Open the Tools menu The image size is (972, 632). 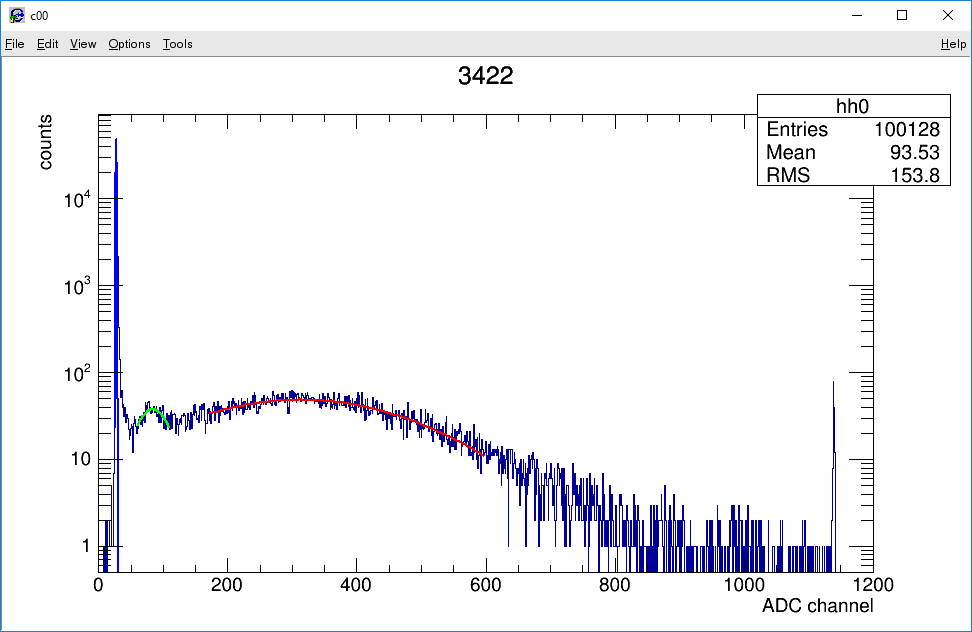(177, 44)
